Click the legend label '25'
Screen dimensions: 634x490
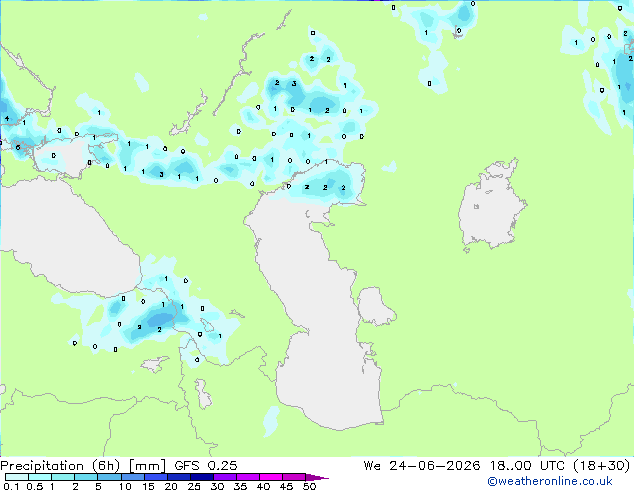(194, 486)
